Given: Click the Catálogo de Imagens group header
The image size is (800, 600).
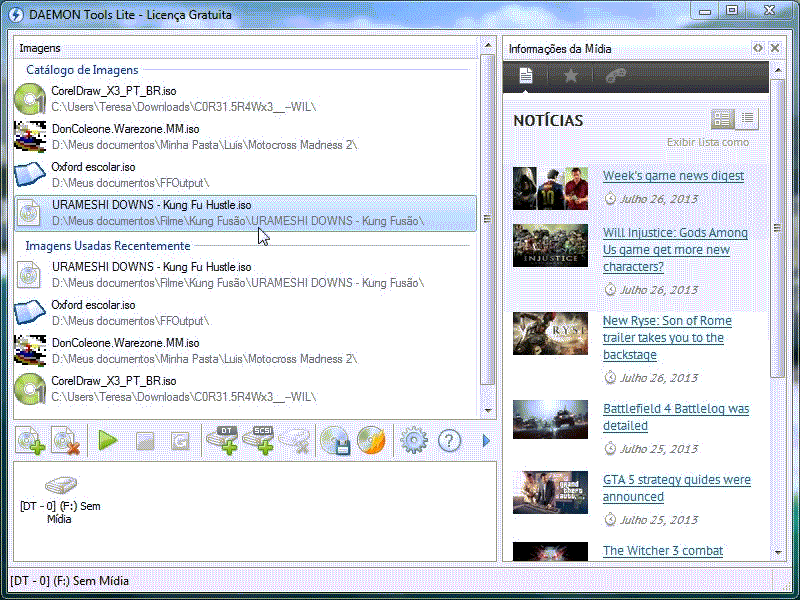Looking at the screenshot, I should click(x=82, y=70).
